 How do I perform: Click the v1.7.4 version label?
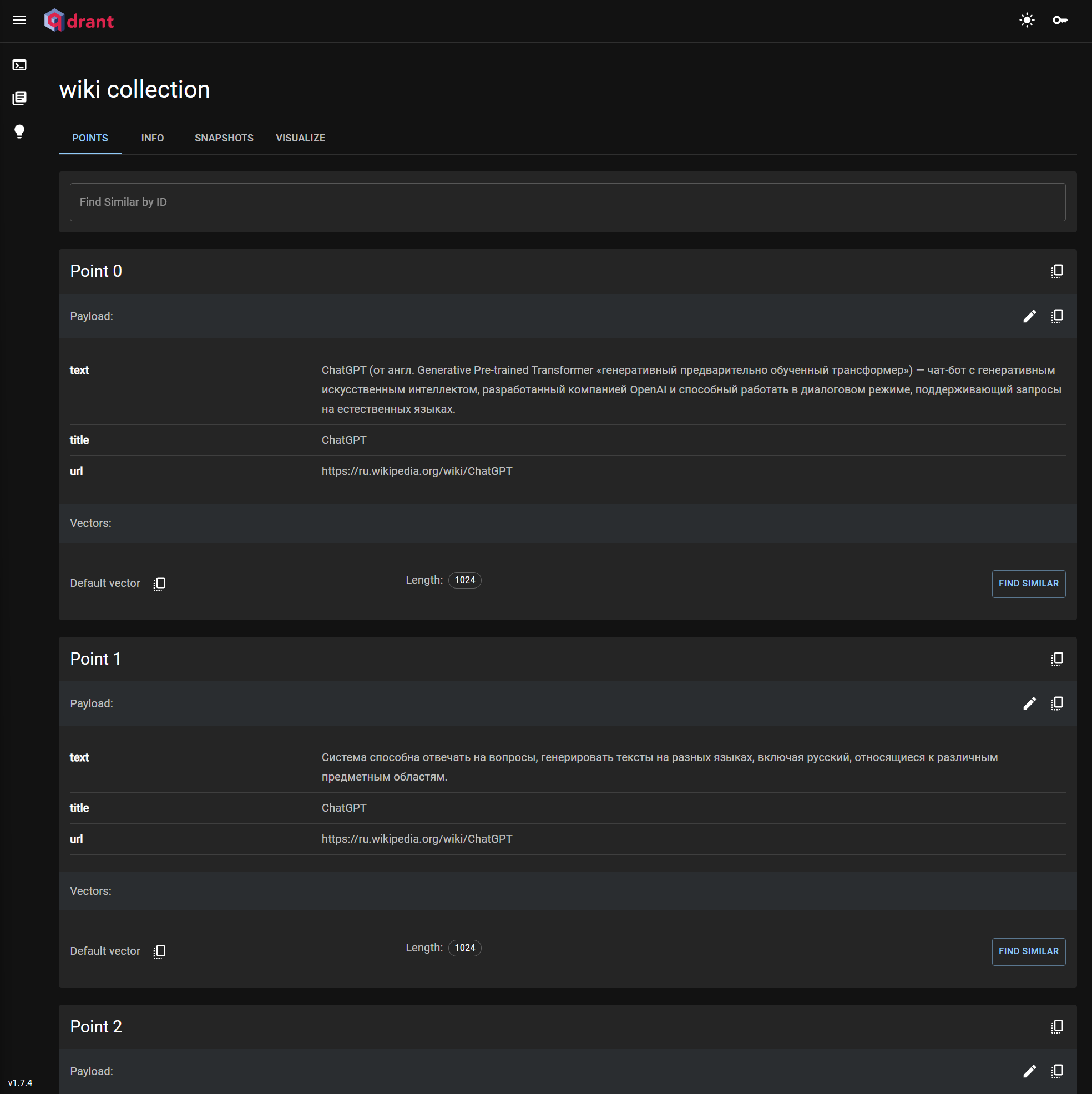pyautogui.click(x=21, y=1083)
